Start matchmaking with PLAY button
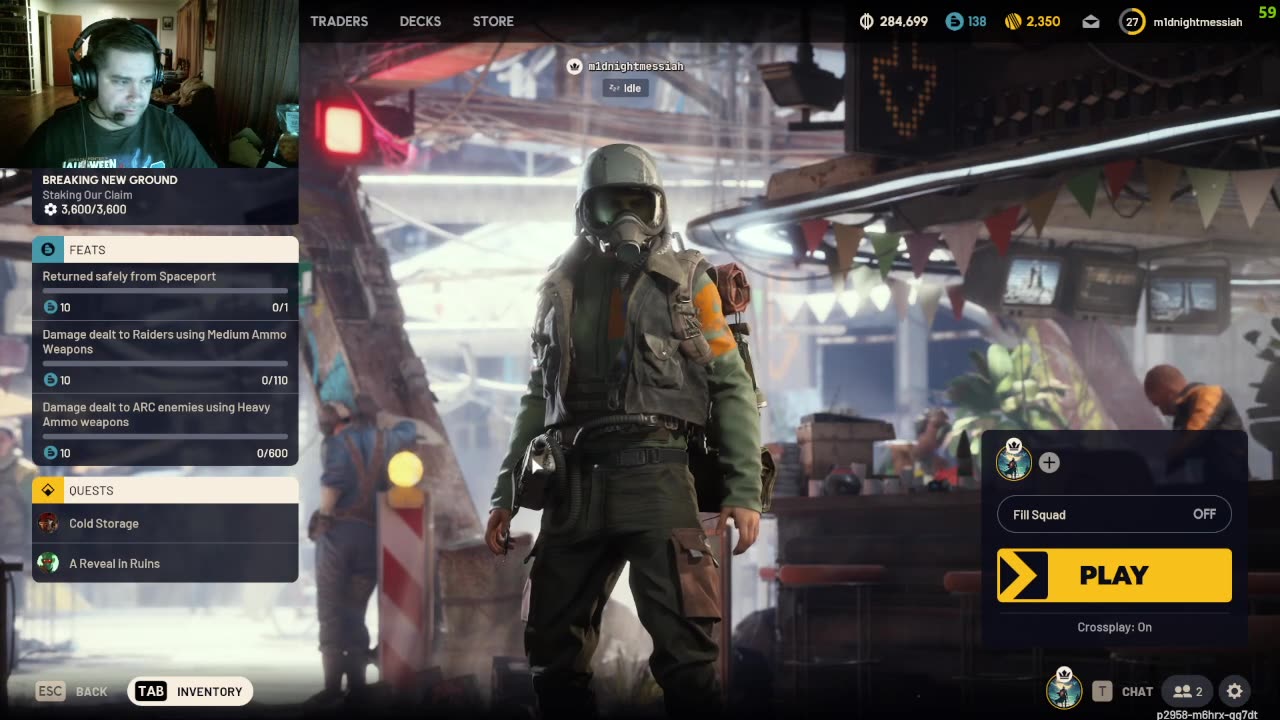The width and height of the screenshot is (1280, 720). tap(1114, 575)
